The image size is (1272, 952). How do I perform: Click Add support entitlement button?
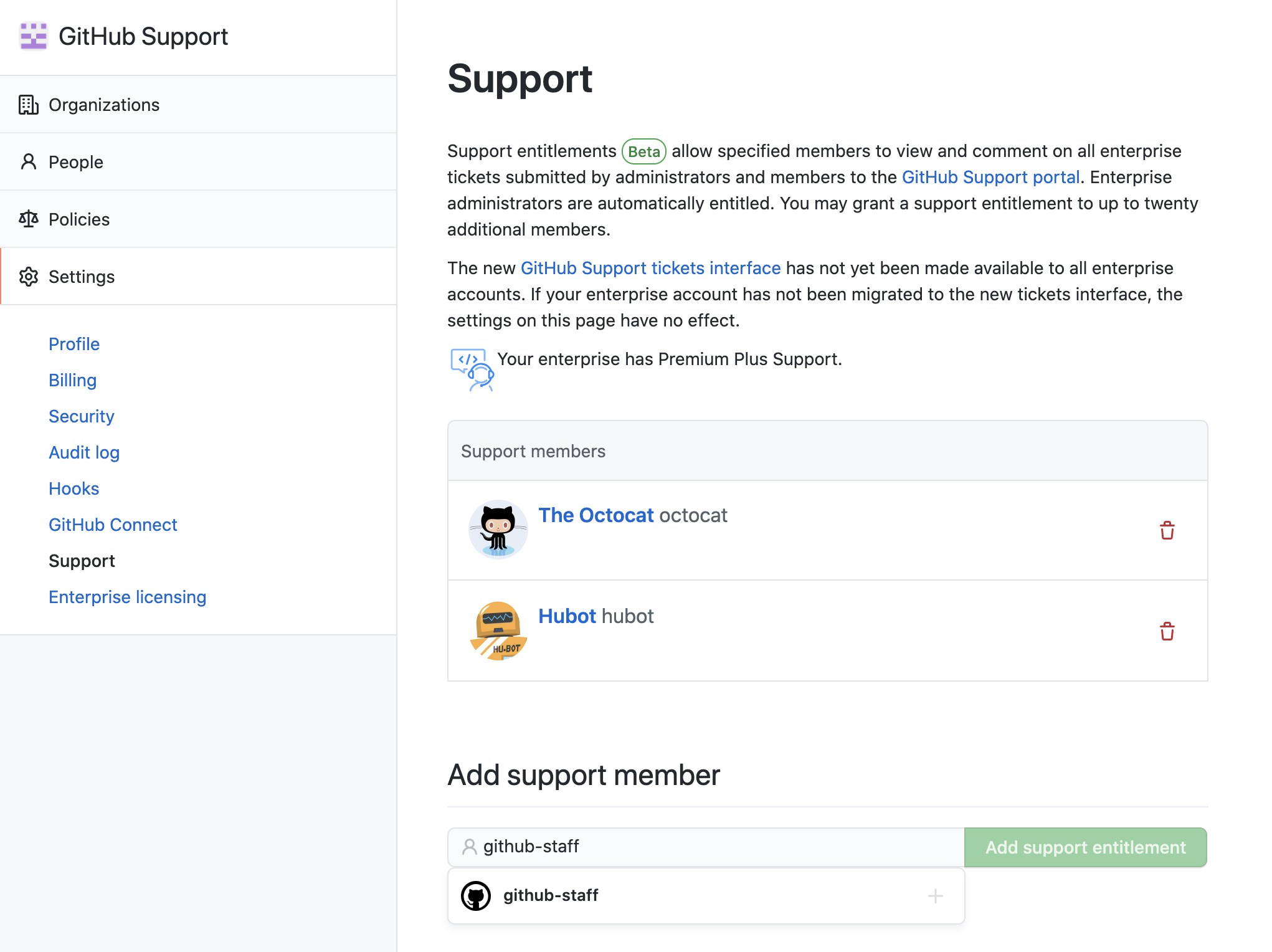click(1085, 847)
